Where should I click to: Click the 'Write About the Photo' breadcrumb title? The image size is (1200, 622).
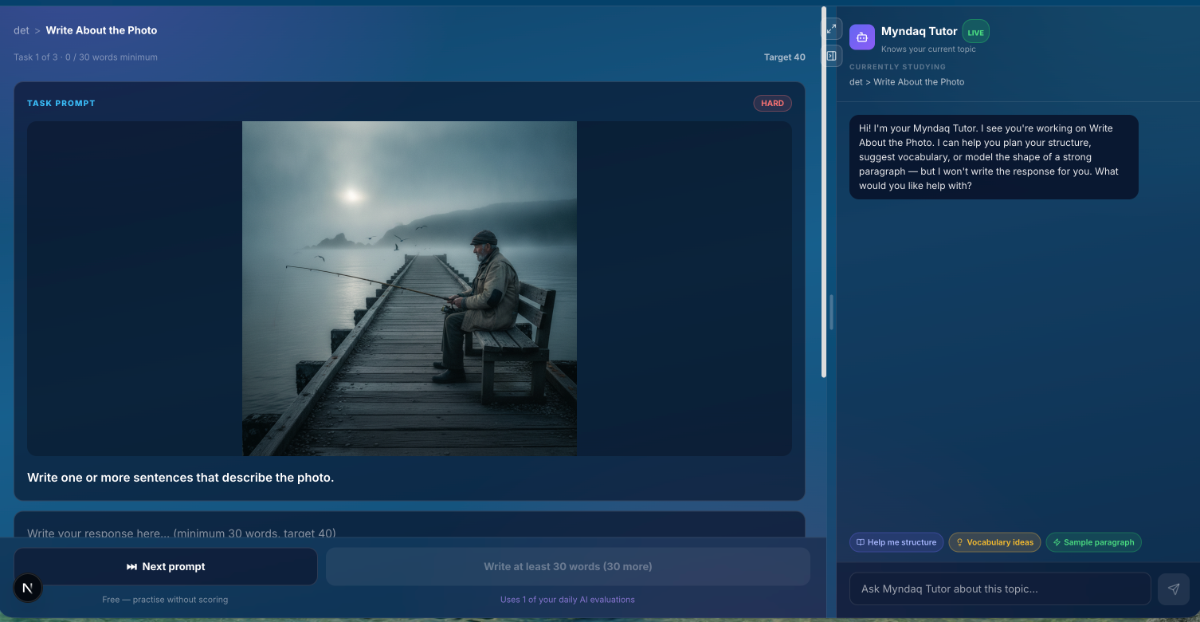101,30
